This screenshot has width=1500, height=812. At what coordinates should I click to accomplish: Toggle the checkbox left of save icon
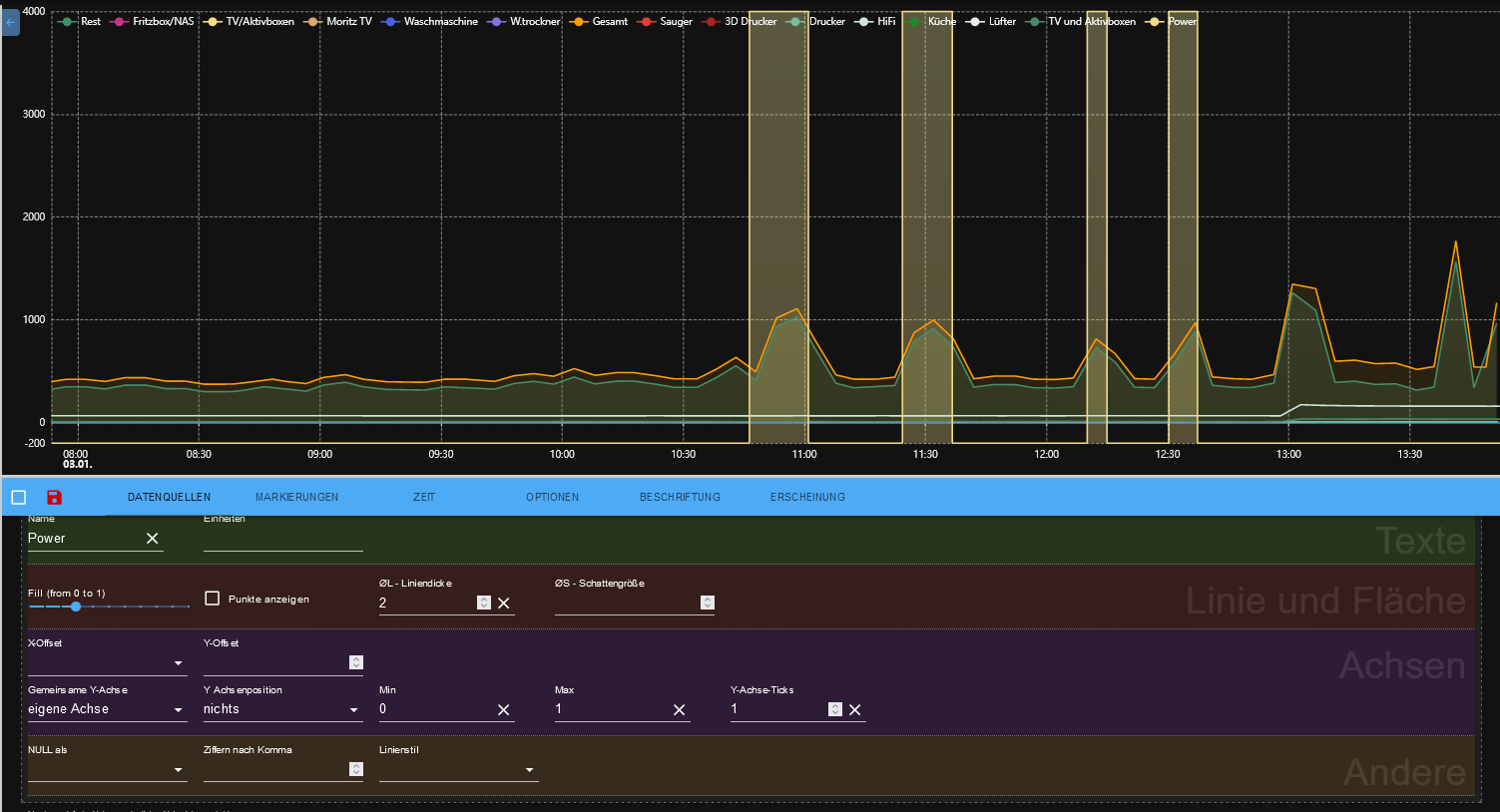click(x=18, y=497)
